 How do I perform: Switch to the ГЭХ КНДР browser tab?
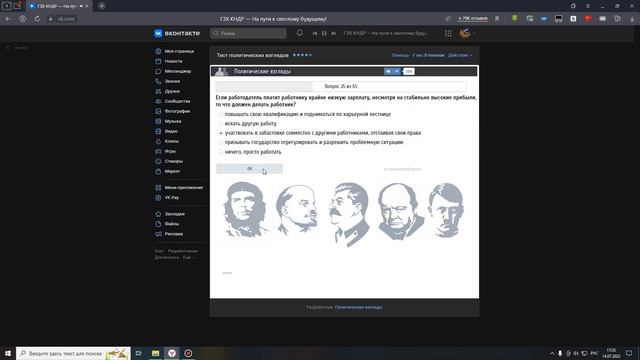pyautogui.click(x=59, y=6)
